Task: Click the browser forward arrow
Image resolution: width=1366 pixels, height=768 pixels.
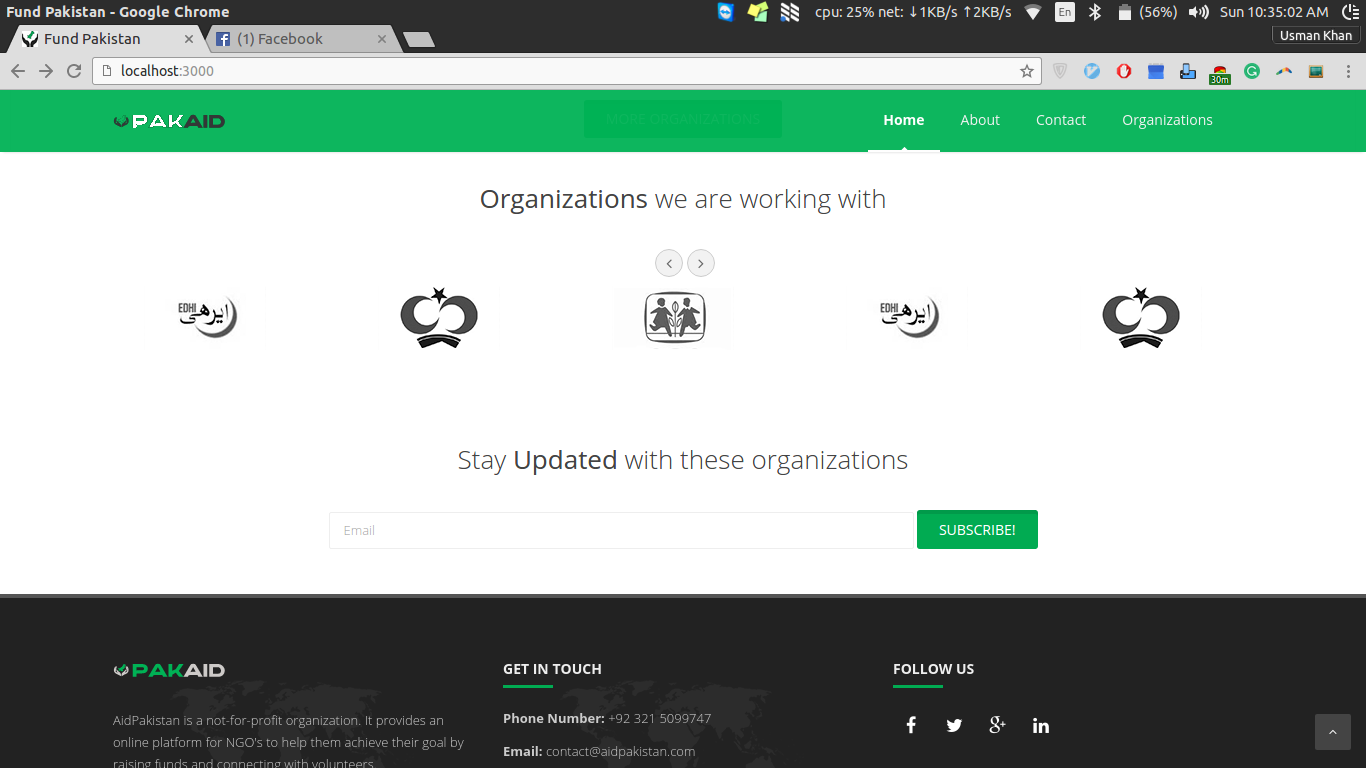Action: [46, 71]
